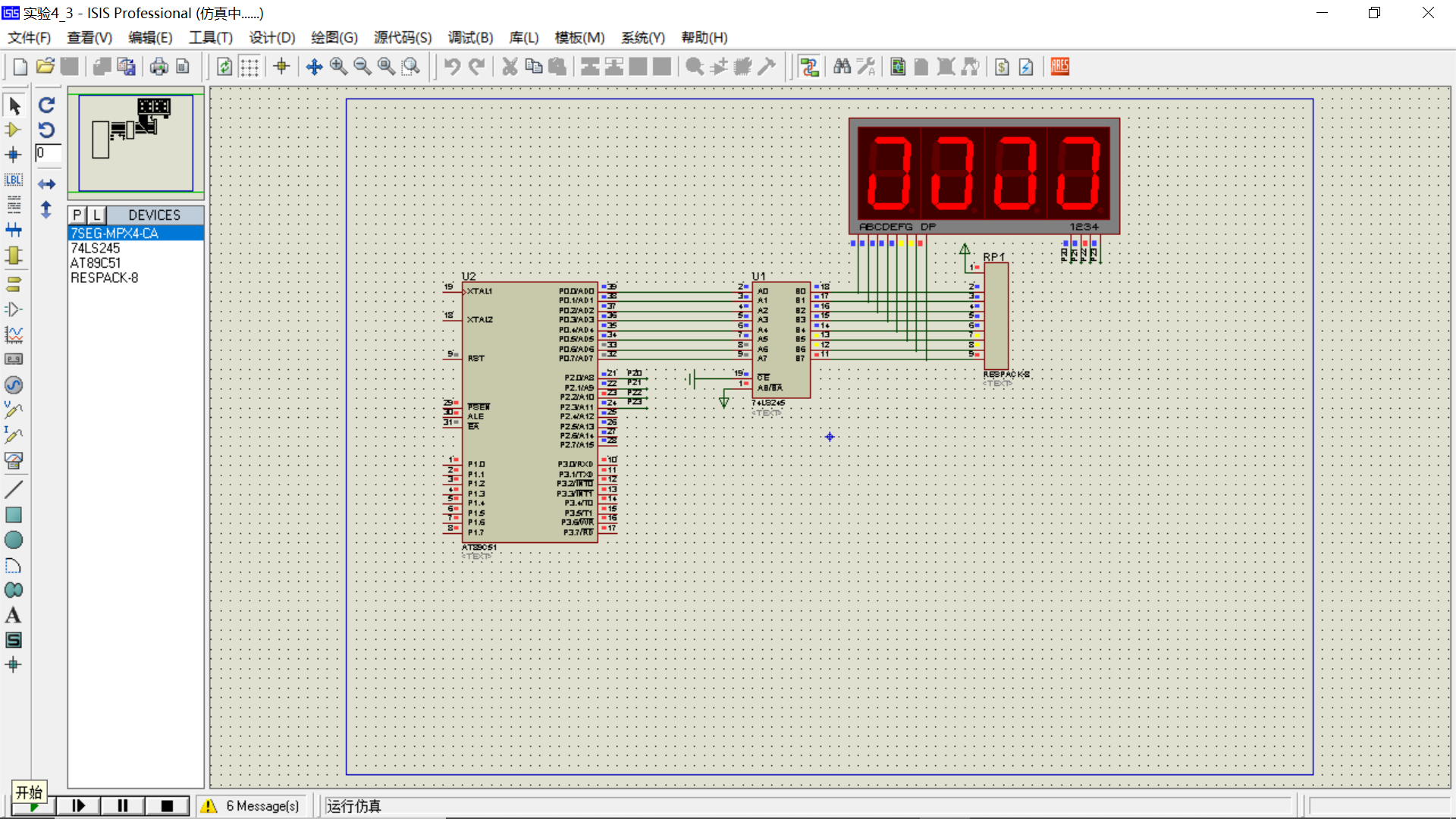This screenshot has height=819, width=1456.
Task: Click the Print icon in toolbar
Action: tap(158, 67)
